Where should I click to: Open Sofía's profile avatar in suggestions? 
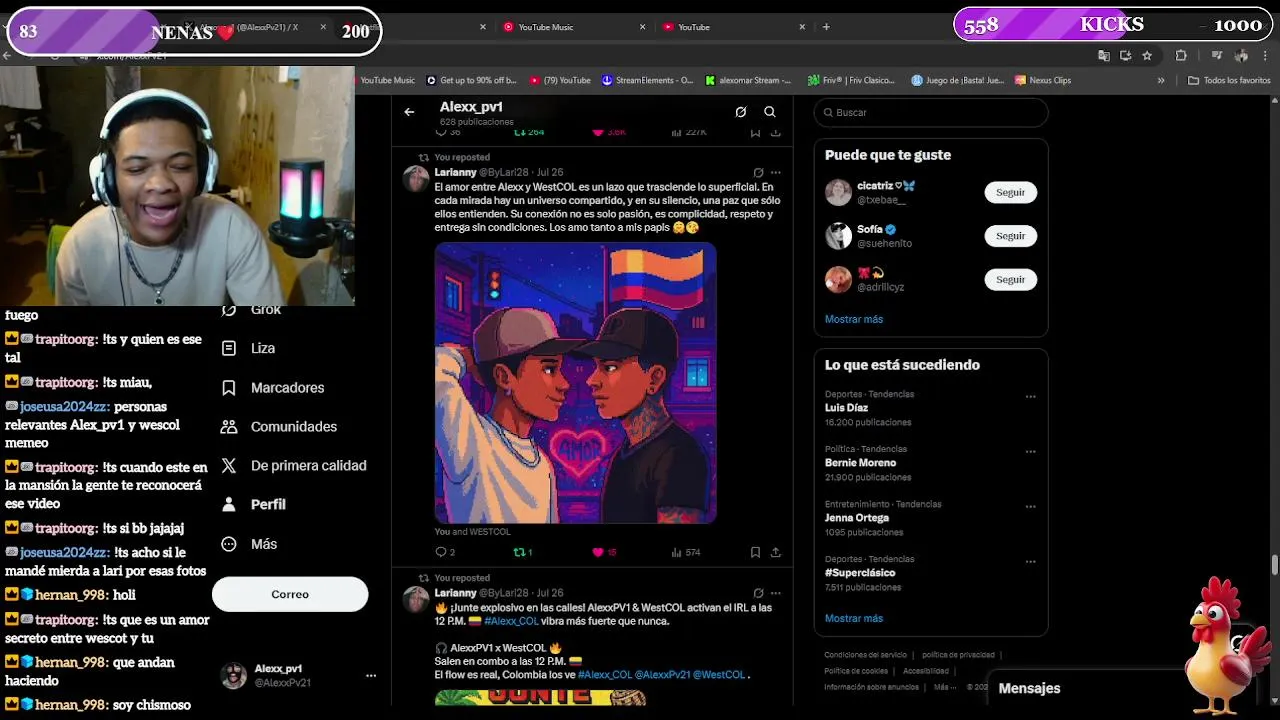pos(838,236)
